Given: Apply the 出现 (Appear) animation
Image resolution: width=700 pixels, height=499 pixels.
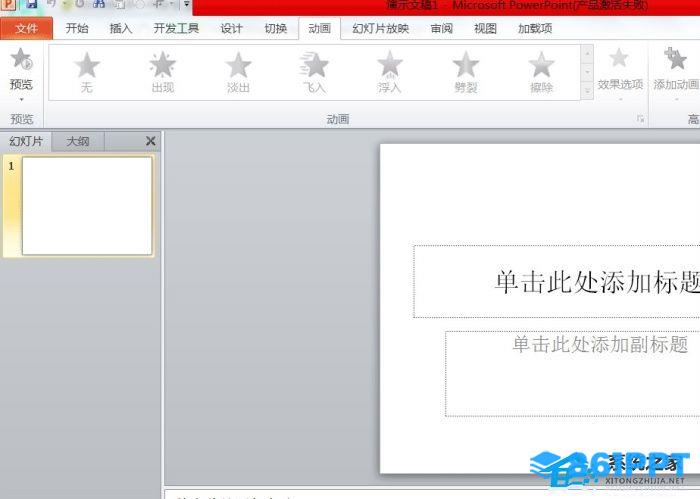Looking at the screenshot, I should 162,72.
